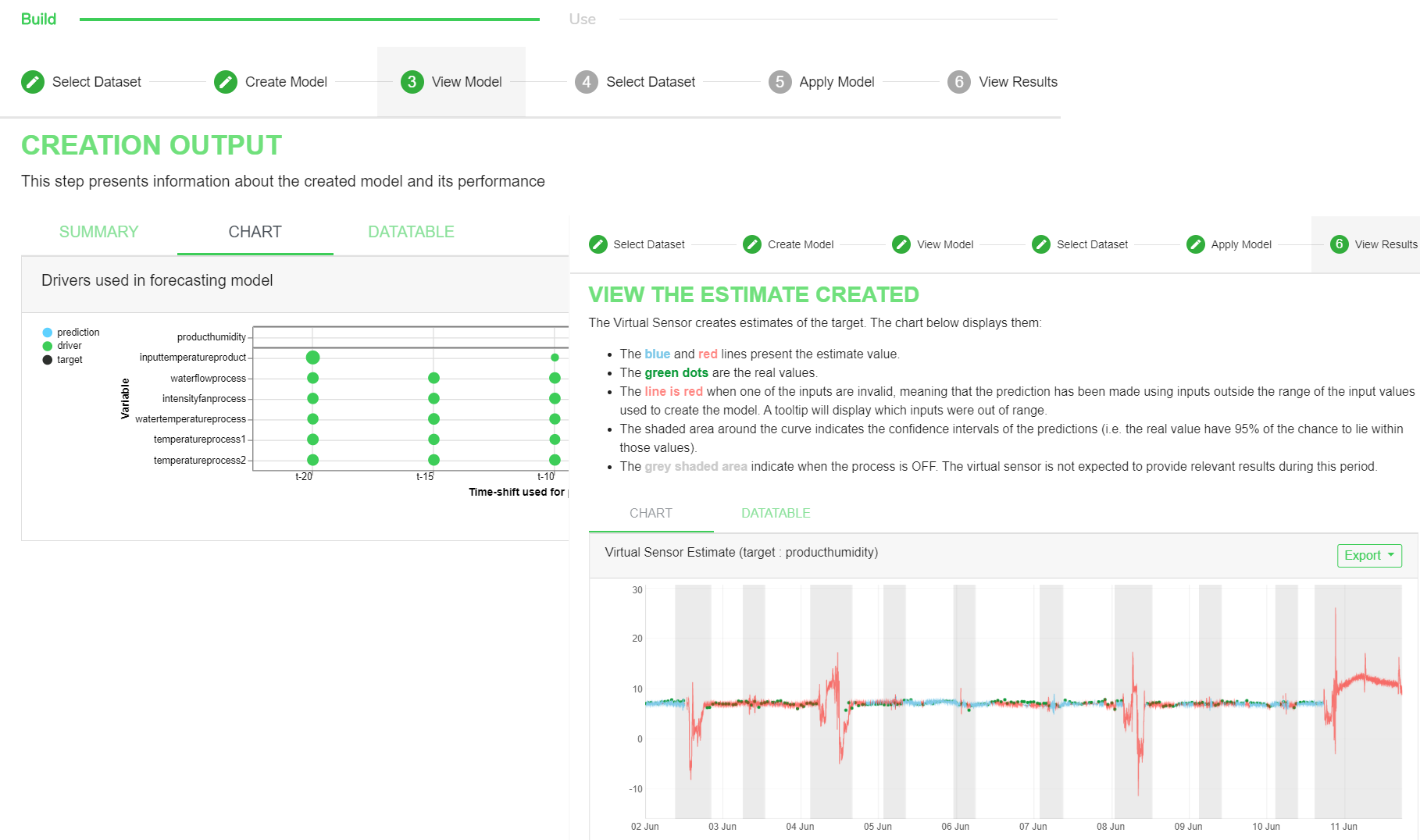This screenshot has height=840, width=1420.
Task: Open Select Dataset step 1 label
Action: (x=97, y=82)
